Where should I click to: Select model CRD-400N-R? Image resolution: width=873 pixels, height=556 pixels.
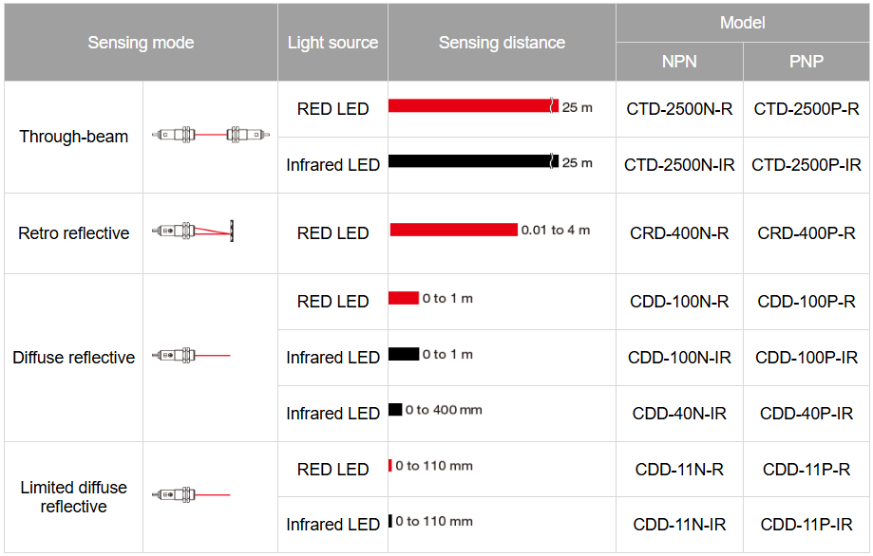coord(679,233)
